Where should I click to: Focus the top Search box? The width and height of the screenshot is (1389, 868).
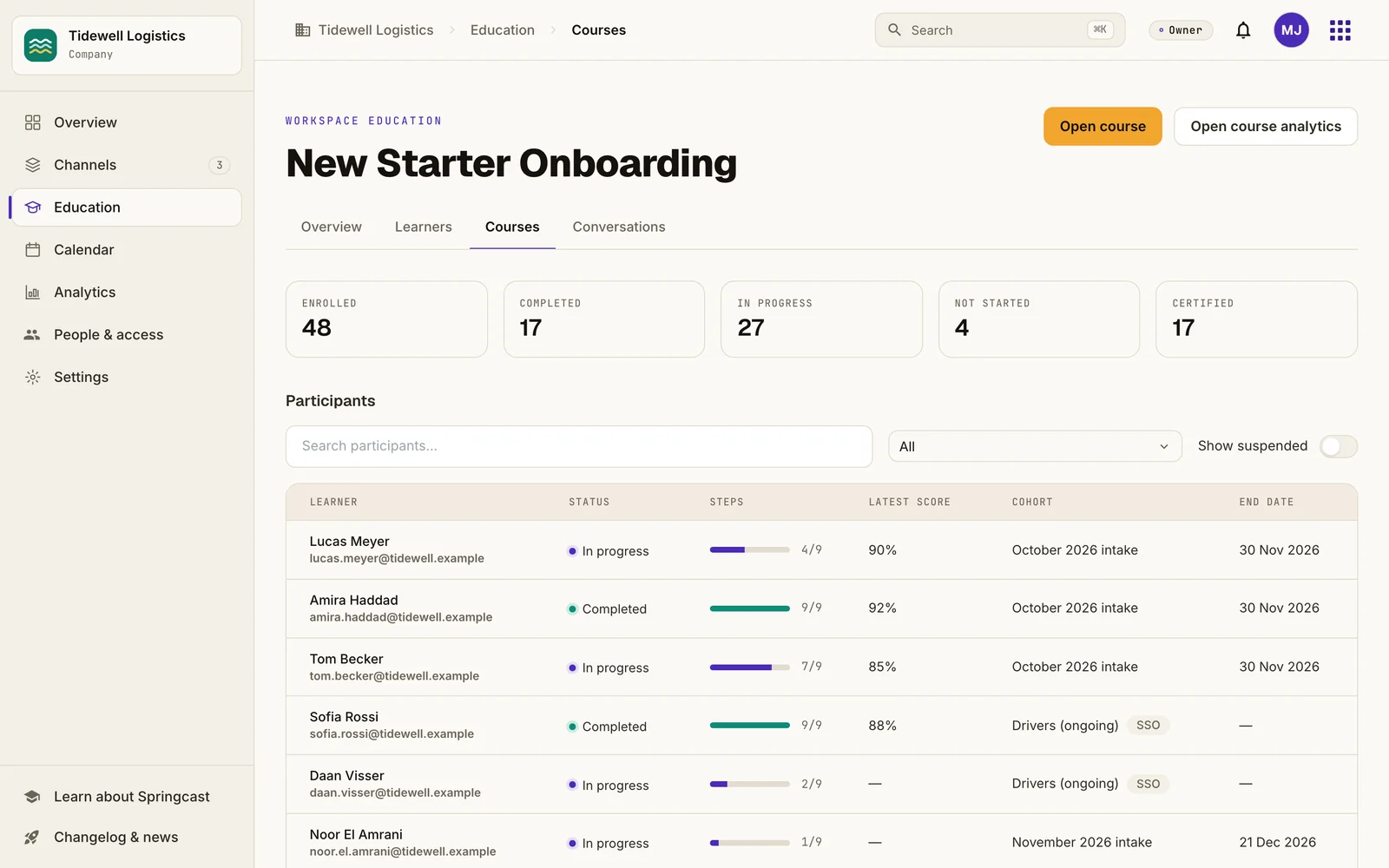click(x=1000, y=30)
